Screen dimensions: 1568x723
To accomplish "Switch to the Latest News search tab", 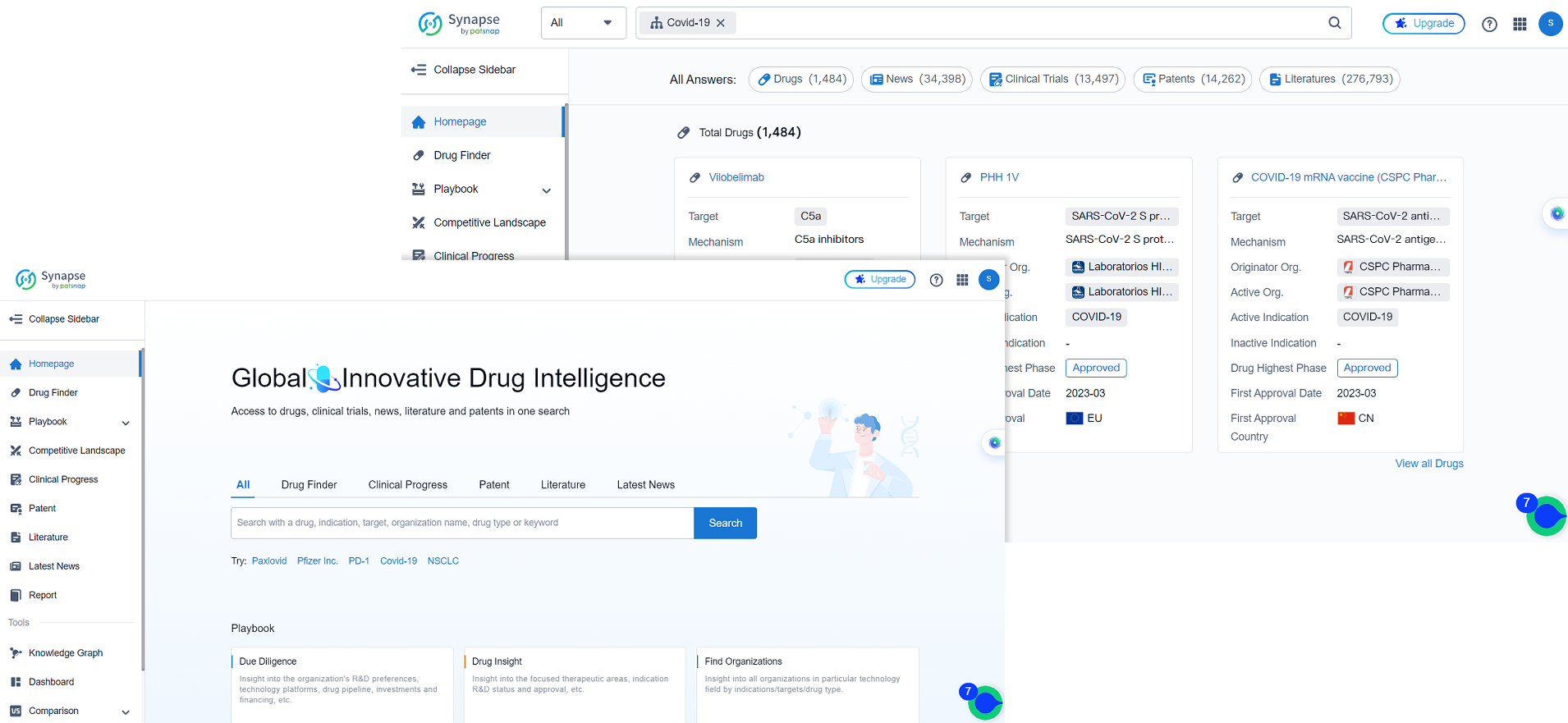I will click(x=645, y=485).
